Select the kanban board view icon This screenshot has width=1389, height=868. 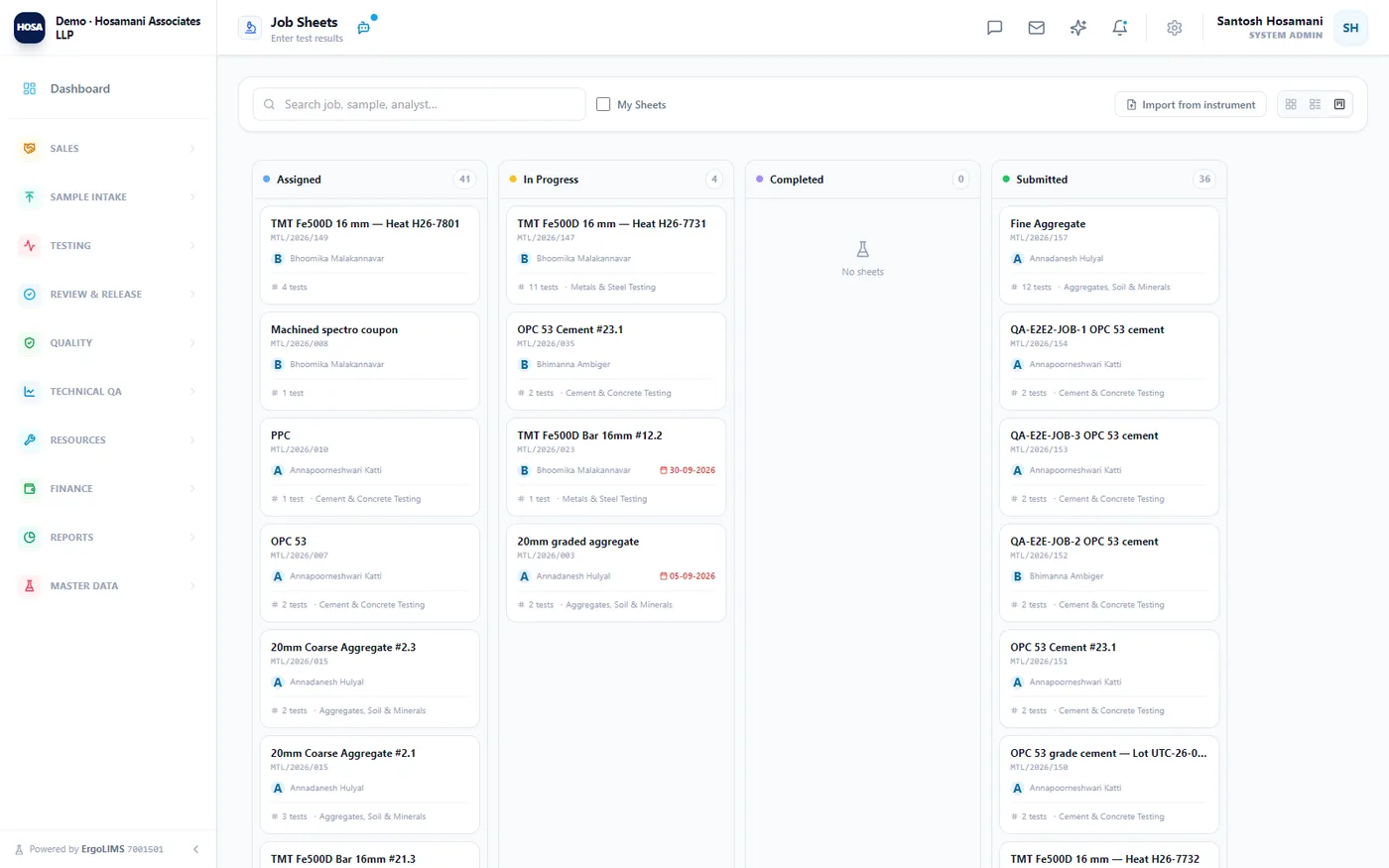(1339, 104)
